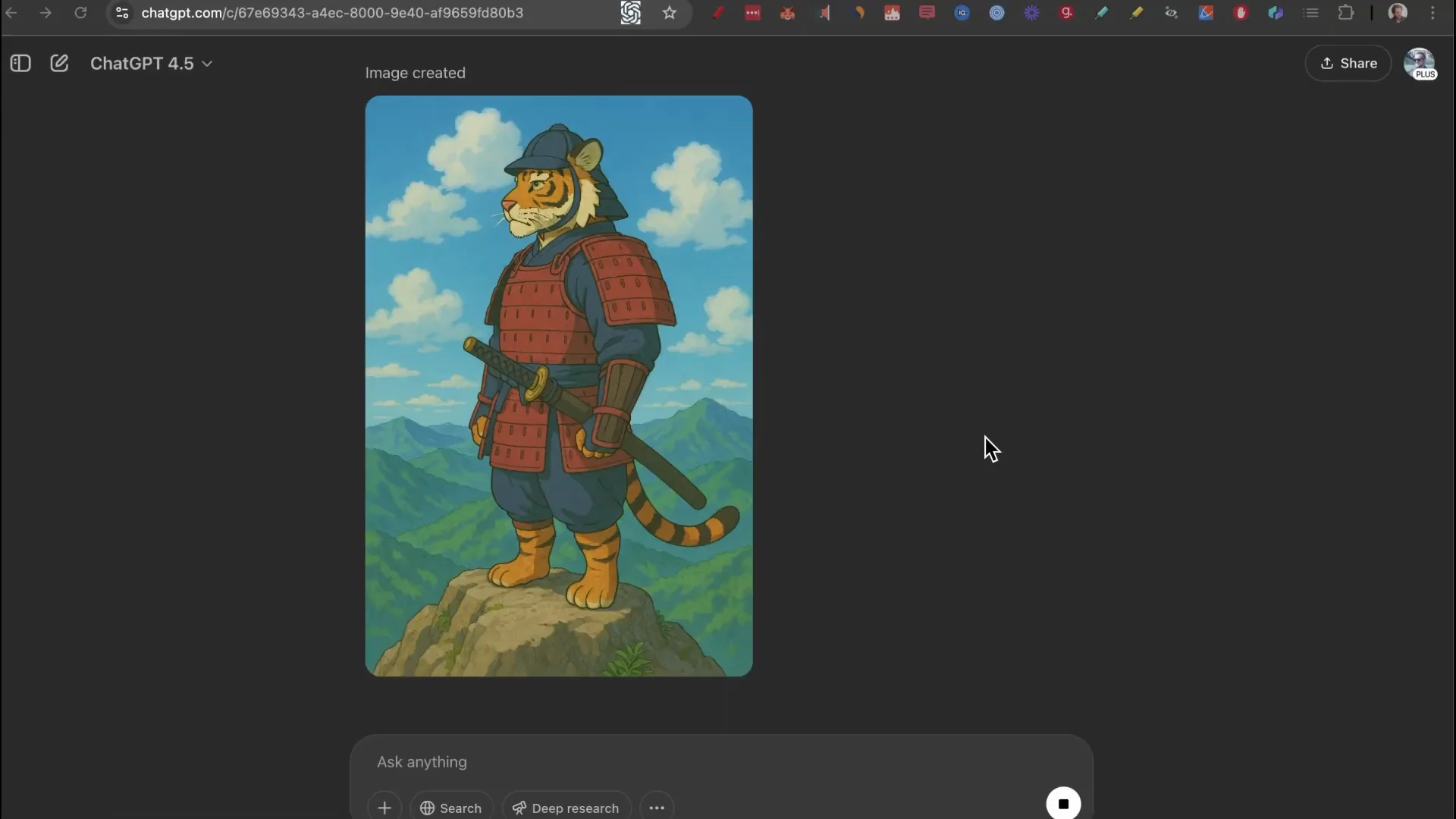Viewport: 1456px width, 819px height.
Task: Start a new chat with the compose icon
Action: (59, 63)
